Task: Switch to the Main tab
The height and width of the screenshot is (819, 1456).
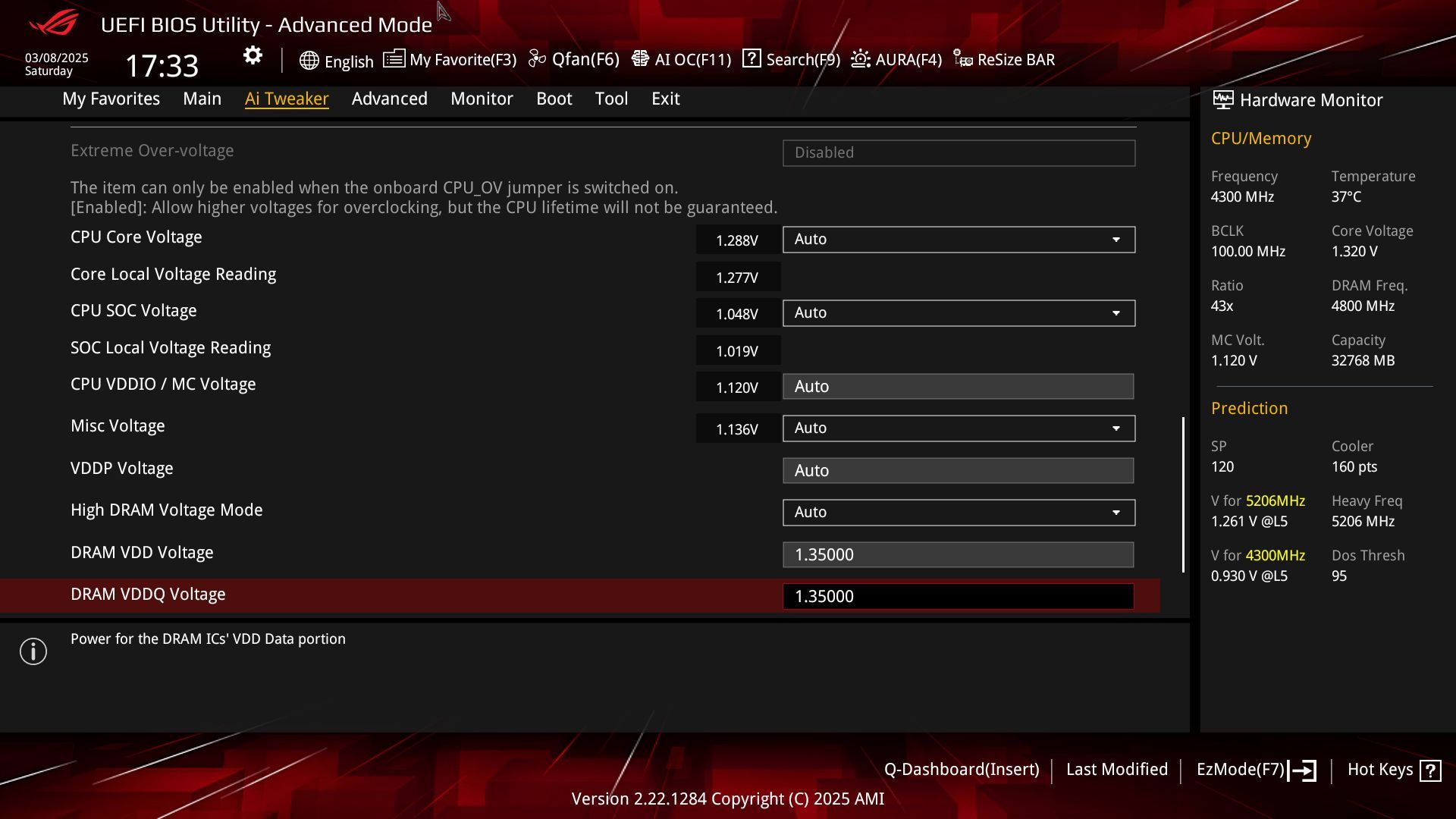Action: coord(202,99)
